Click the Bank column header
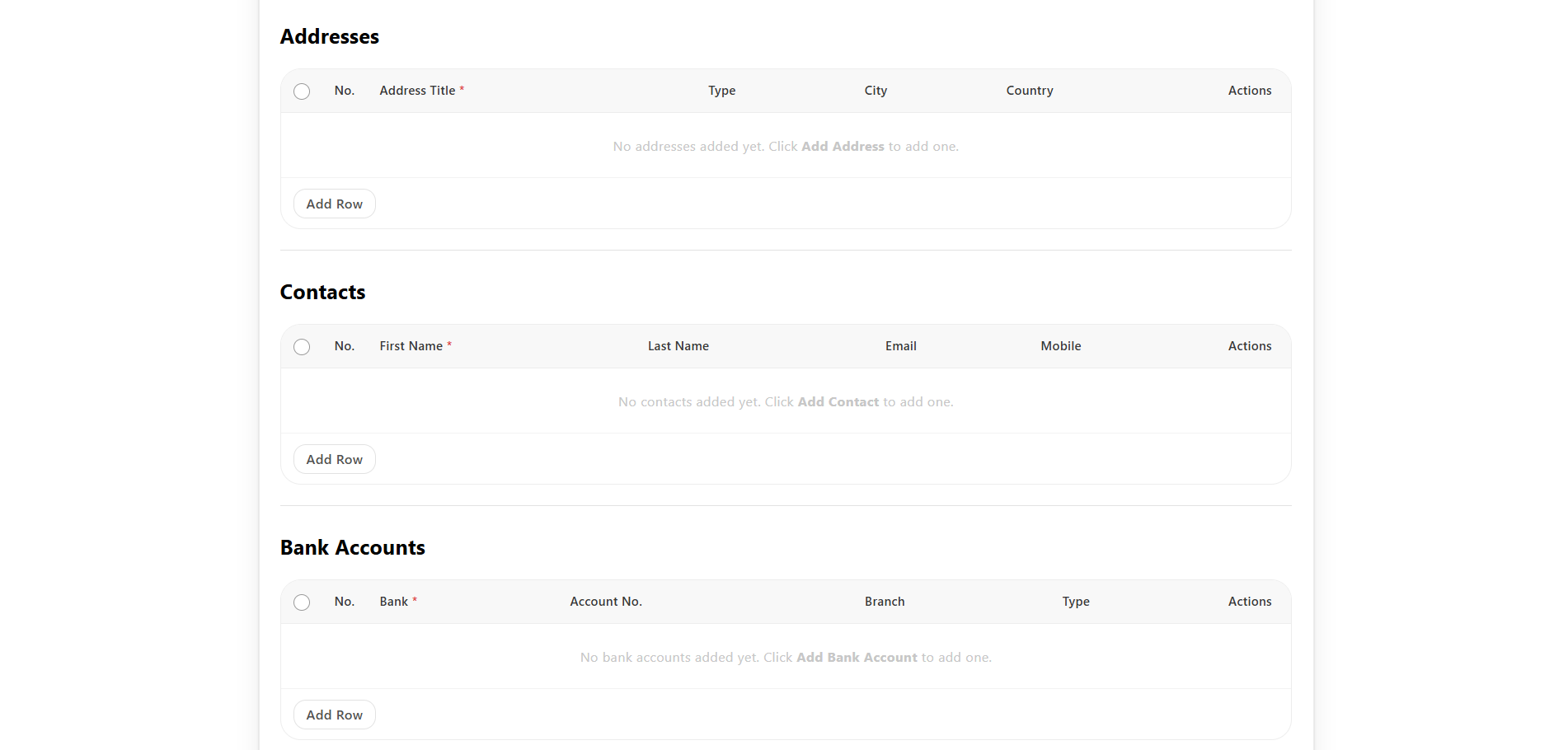The image size is (1568, 750). (398, 602)
